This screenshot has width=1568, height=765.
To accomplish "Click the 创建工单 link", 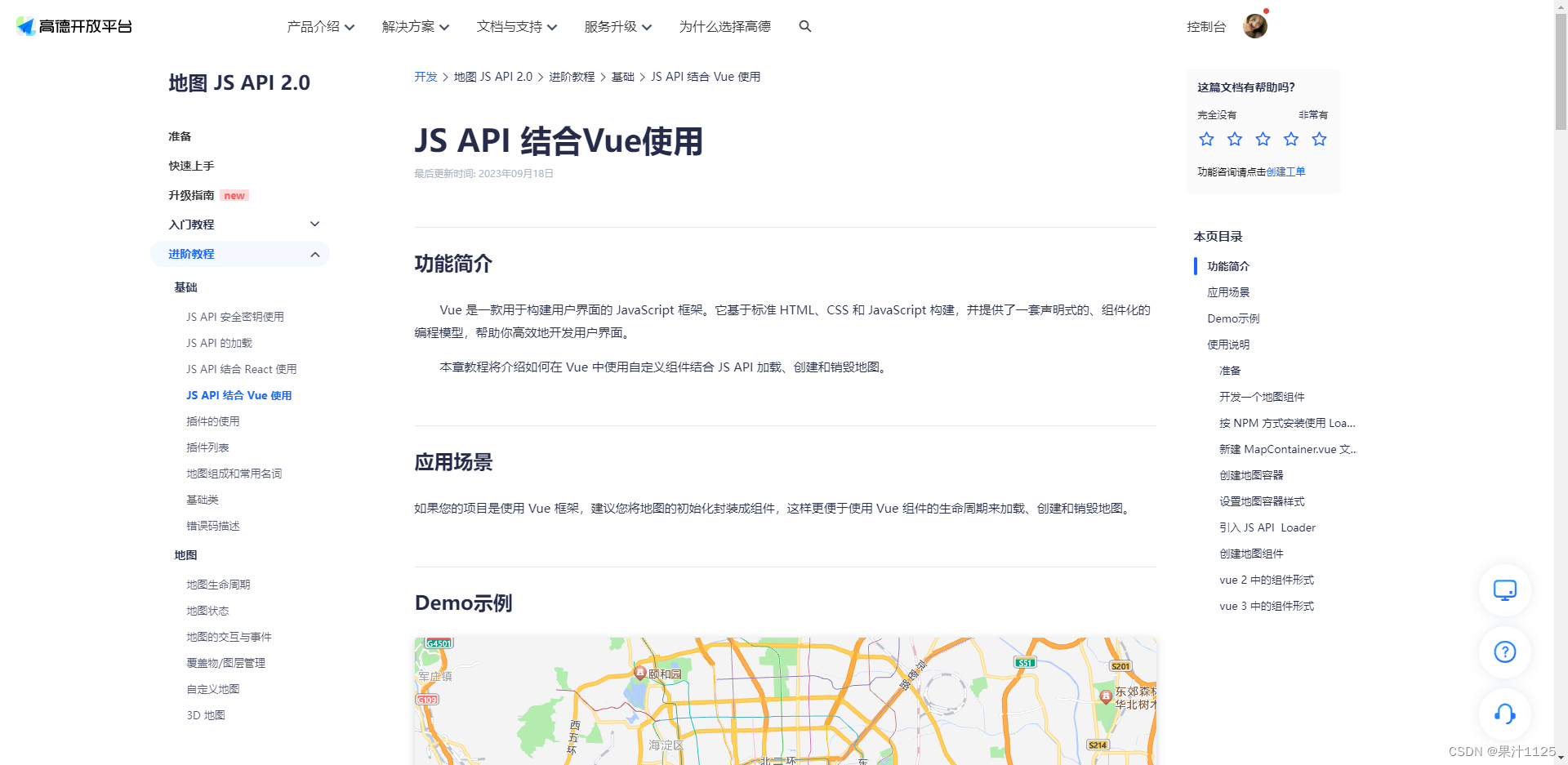I will [x=1285, y=172].
